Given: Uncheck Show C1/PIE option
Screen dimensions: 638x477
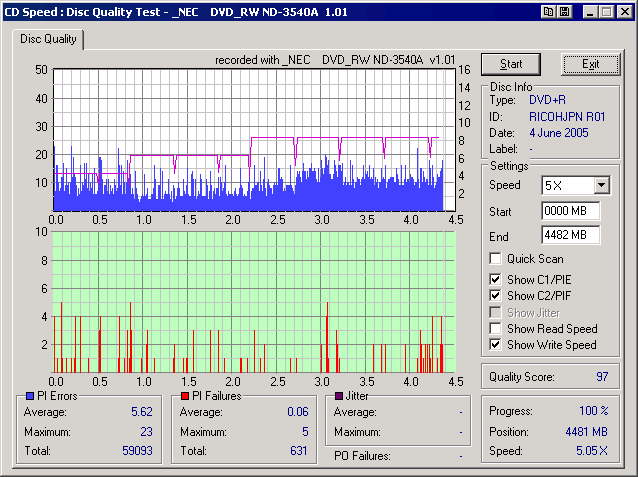Looking at the screenshot, I should coord(495,279).
